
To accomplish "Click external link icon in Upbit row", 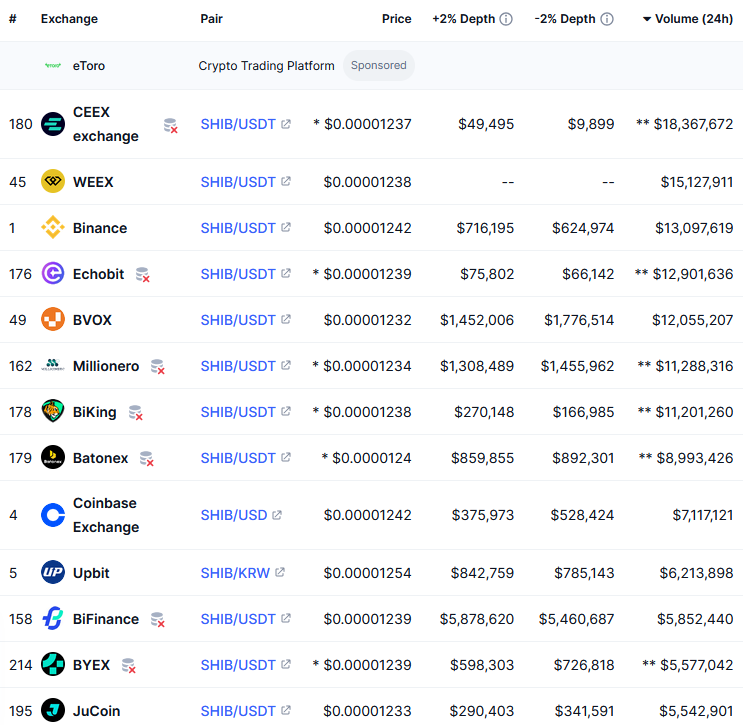I will click(280, 572).
